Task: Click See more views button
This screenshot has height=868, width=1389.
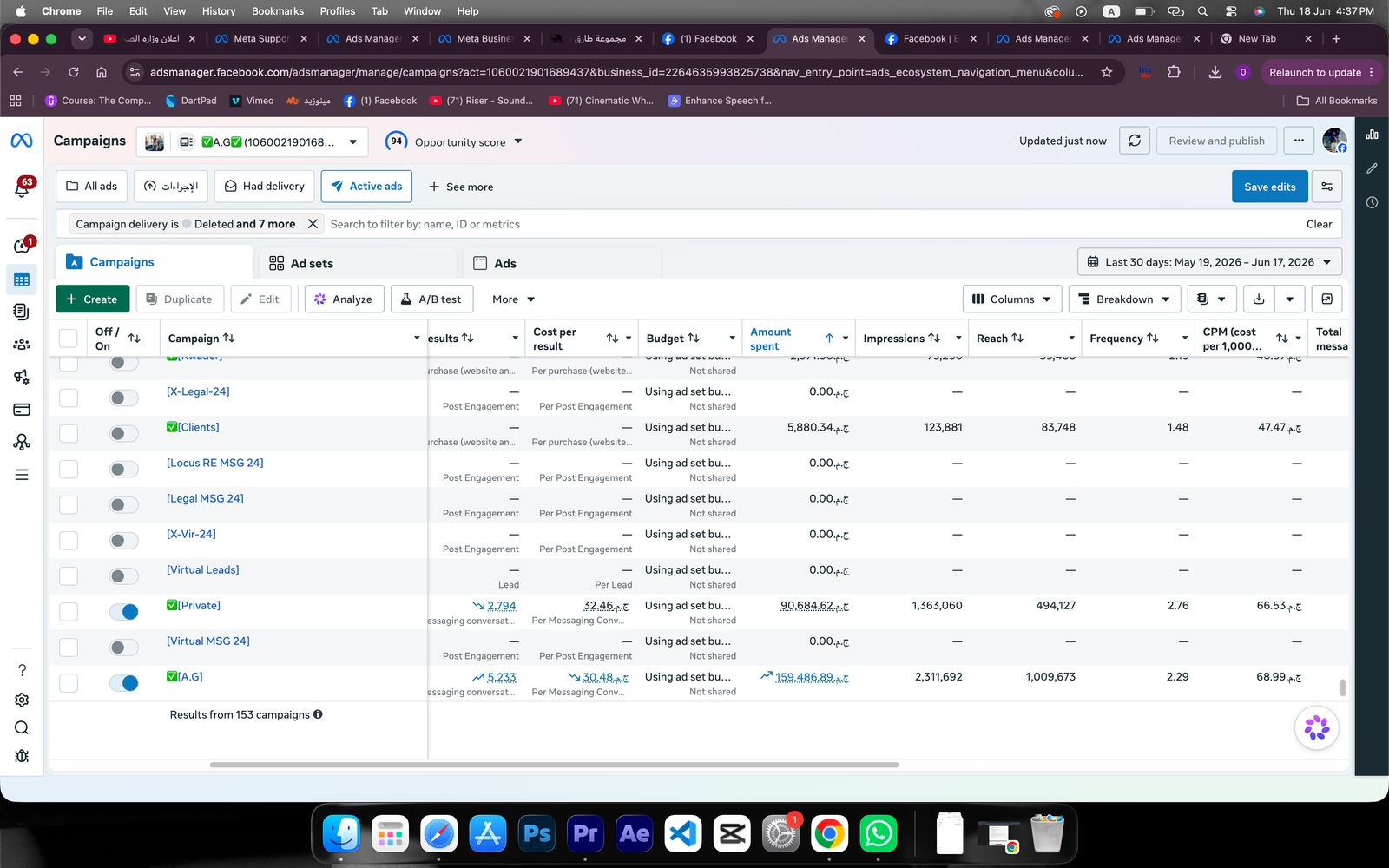Action: 461,187
